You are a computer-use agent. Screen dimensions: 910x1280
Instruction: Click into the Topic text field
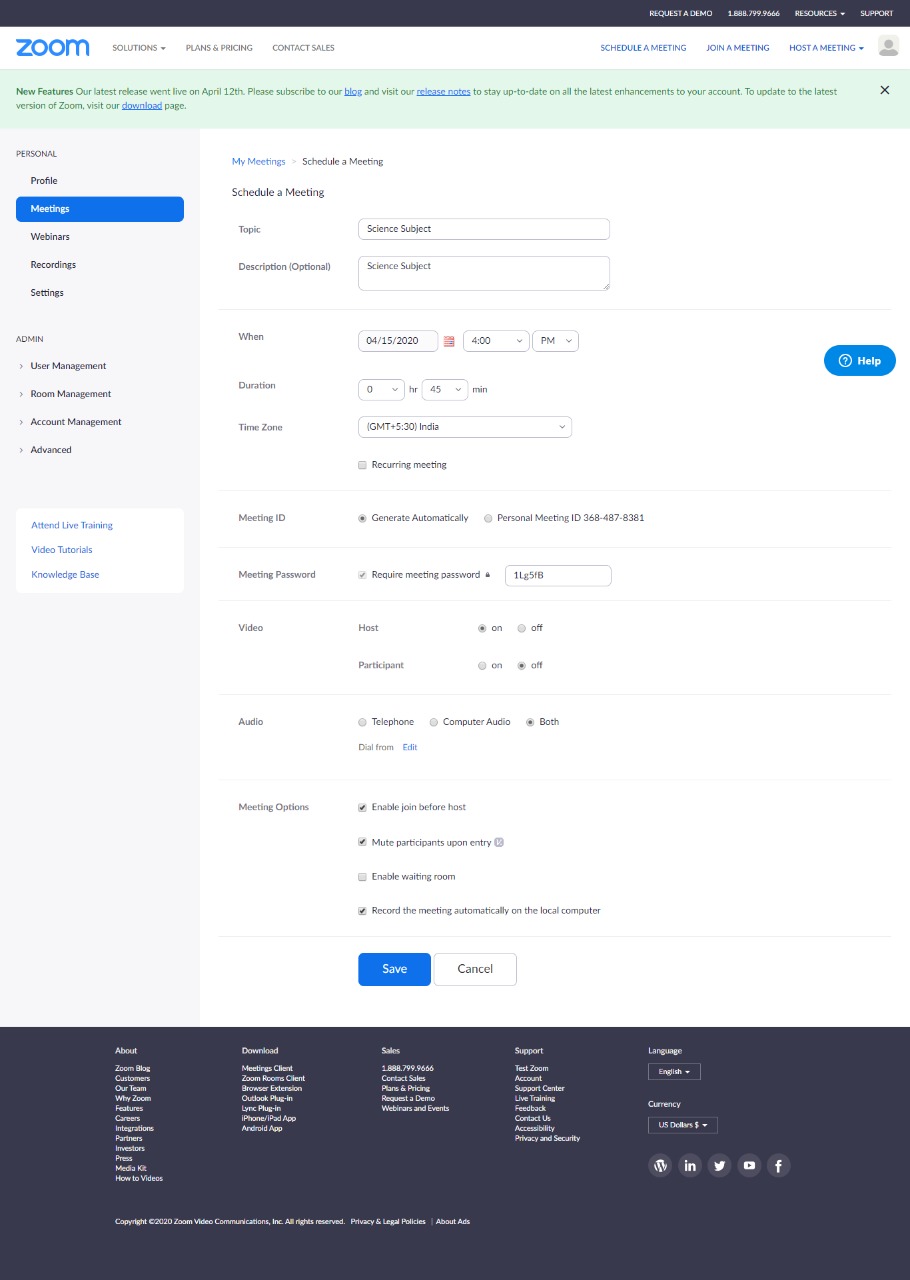tap(483, 229)
